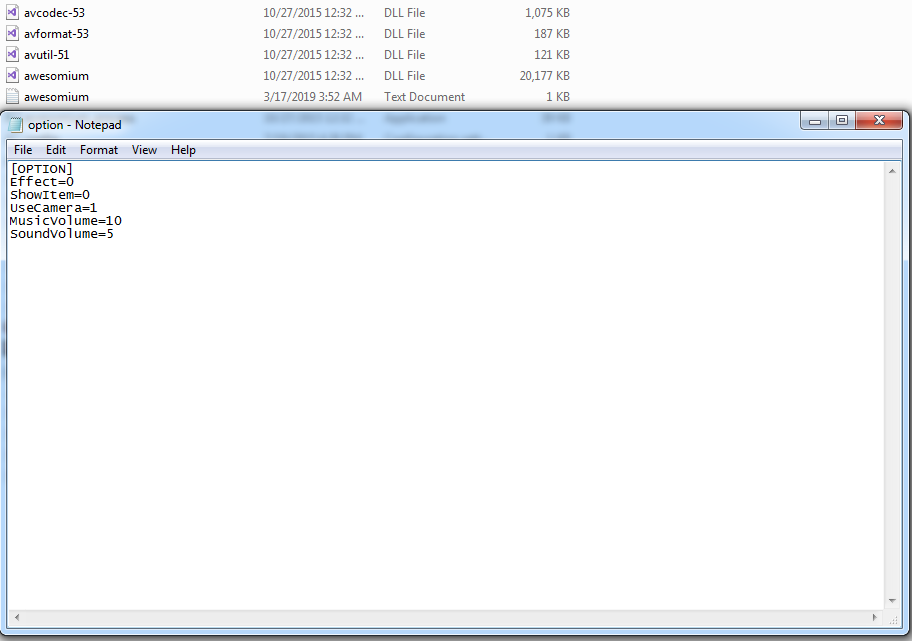Click the awesomium text document icon
This screenshot has height=641, width=912.
pos(12,96)
